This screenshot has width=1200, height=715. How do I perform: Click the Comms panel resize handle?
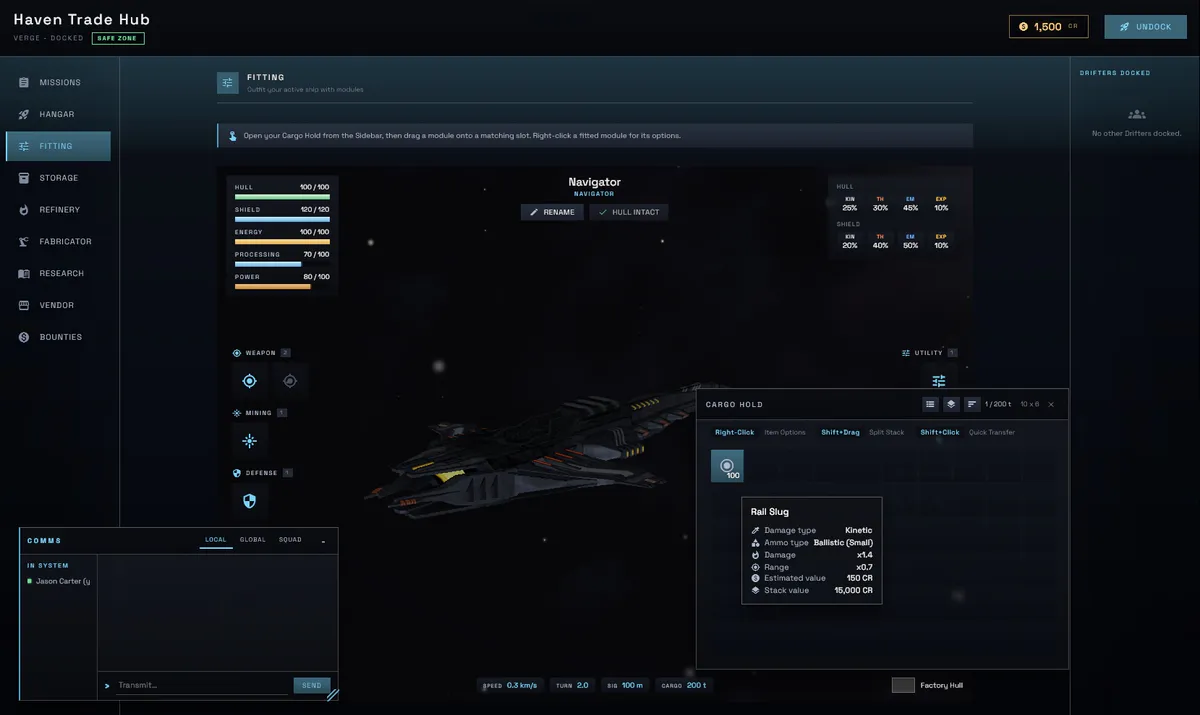click(x=332, y=693)
